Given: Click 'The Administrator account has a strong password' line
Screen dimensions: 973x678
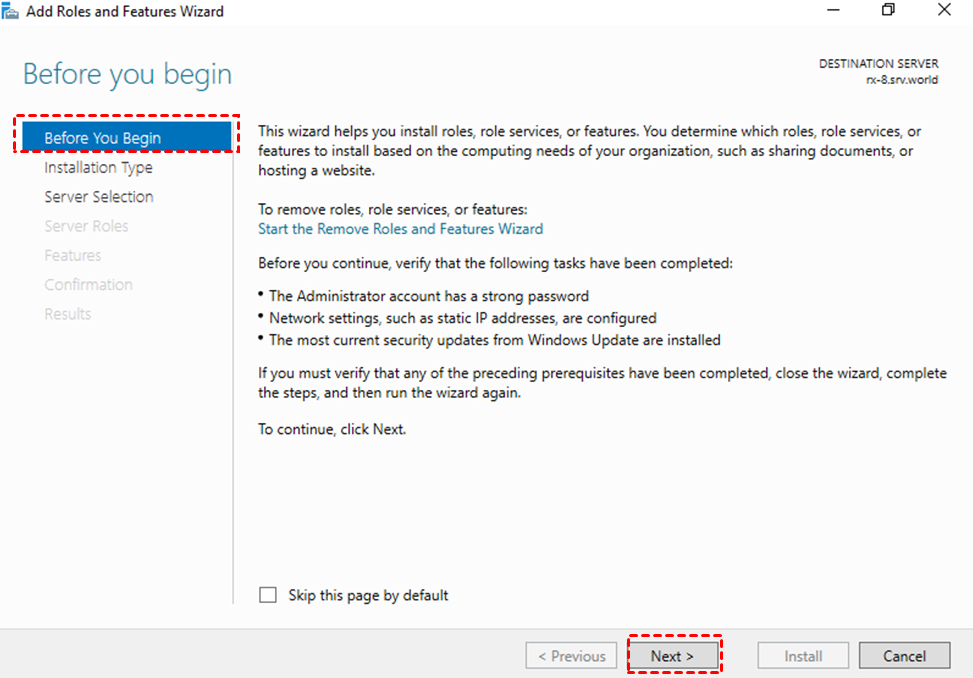Looking at the screenshot, I should (x=429, y=296).
